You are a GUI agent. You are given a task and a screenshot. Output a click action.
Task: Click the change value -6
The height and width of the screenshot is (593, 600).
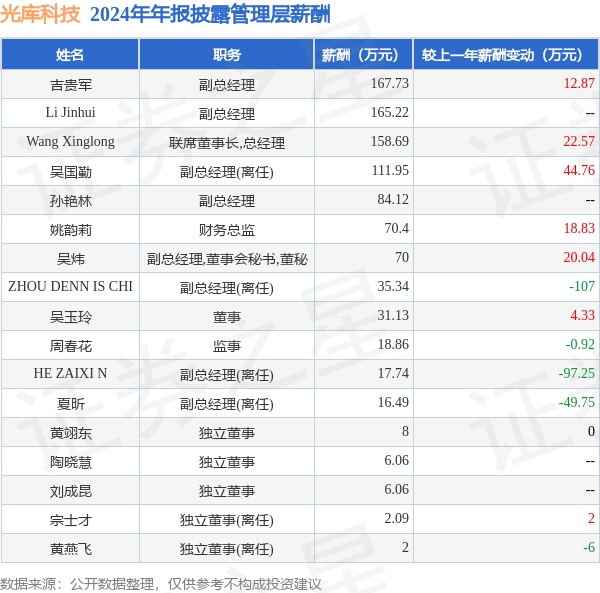click(589, 547)
